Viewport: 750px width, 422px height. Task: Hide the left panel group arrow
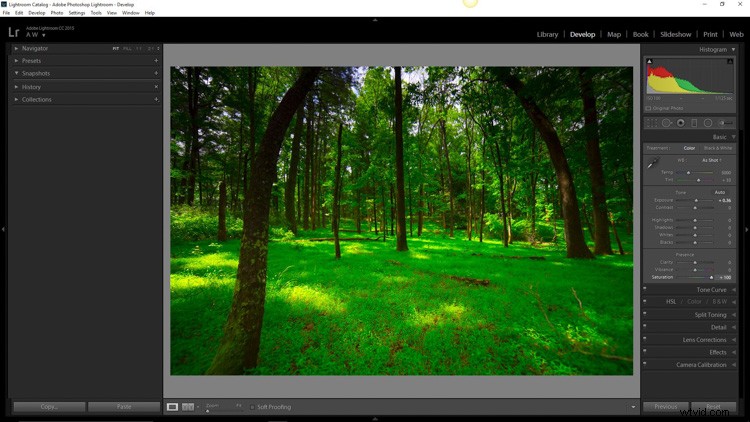[3, 230]
